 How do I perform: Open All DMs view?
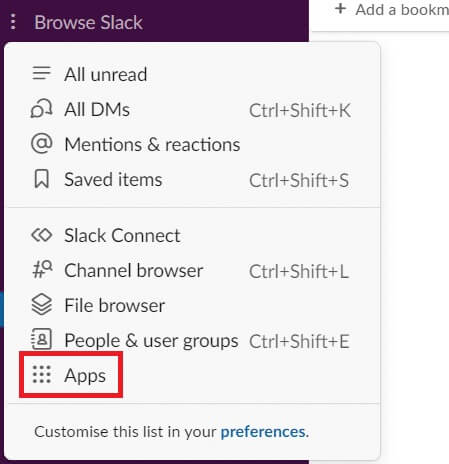click(97, 109)
